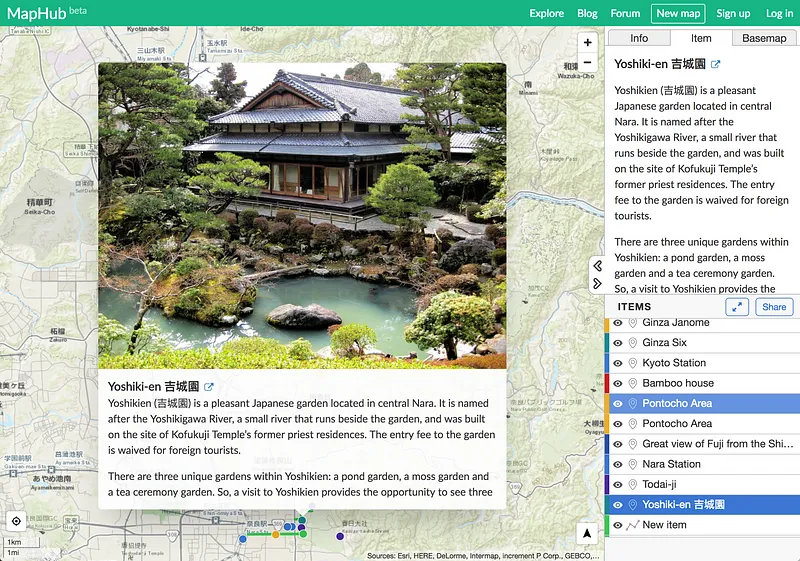This screenshot has width=800, height=561.
Task: Click the blue color bar beside Nara Station
Action: click(607, 464)
